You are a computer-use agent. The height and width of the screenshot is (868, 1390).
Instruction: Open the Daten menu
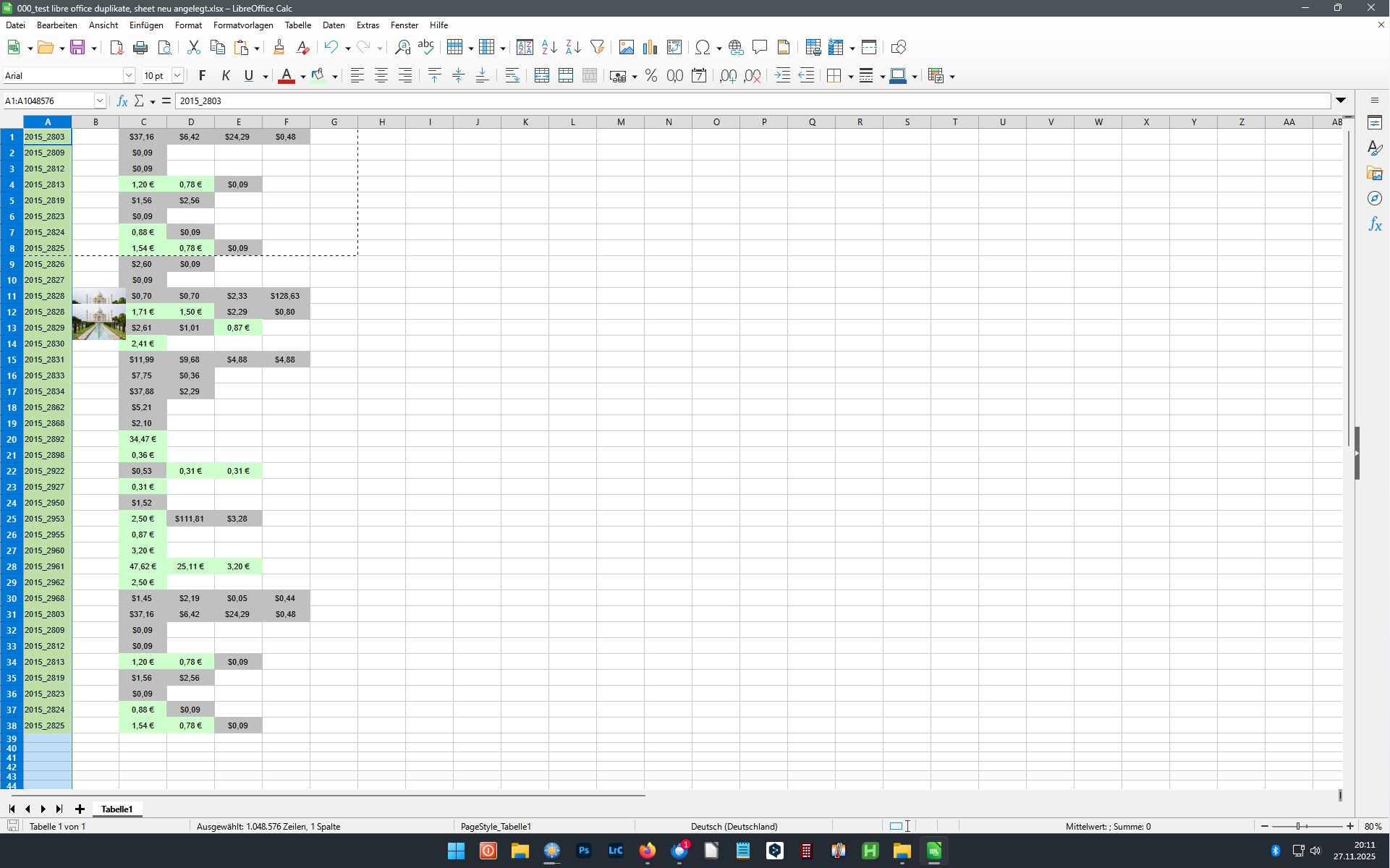[333, 25]
